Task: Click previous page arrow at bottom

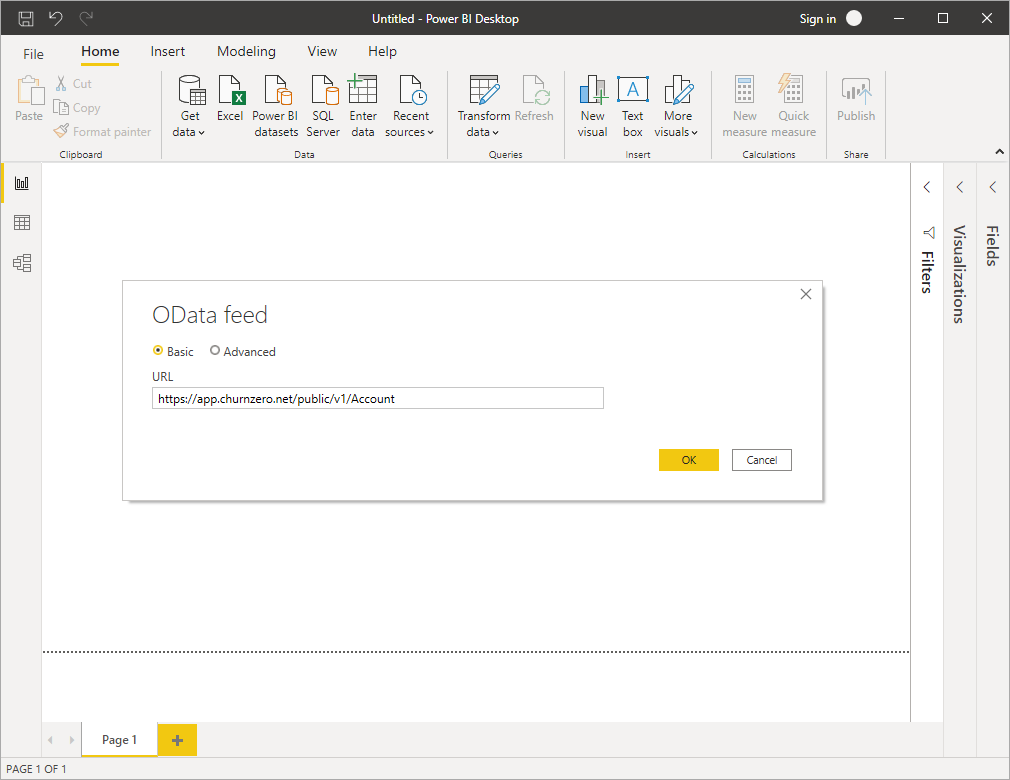Action: [50, 740]
